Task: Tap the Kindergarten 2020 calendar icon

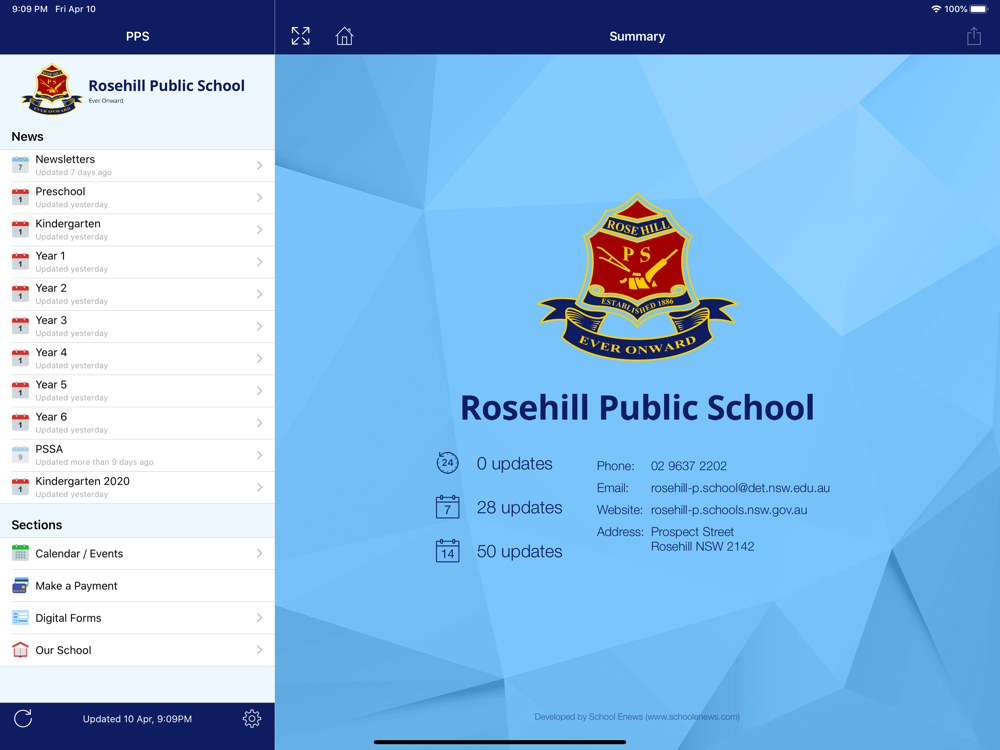Action: [20, 487]
